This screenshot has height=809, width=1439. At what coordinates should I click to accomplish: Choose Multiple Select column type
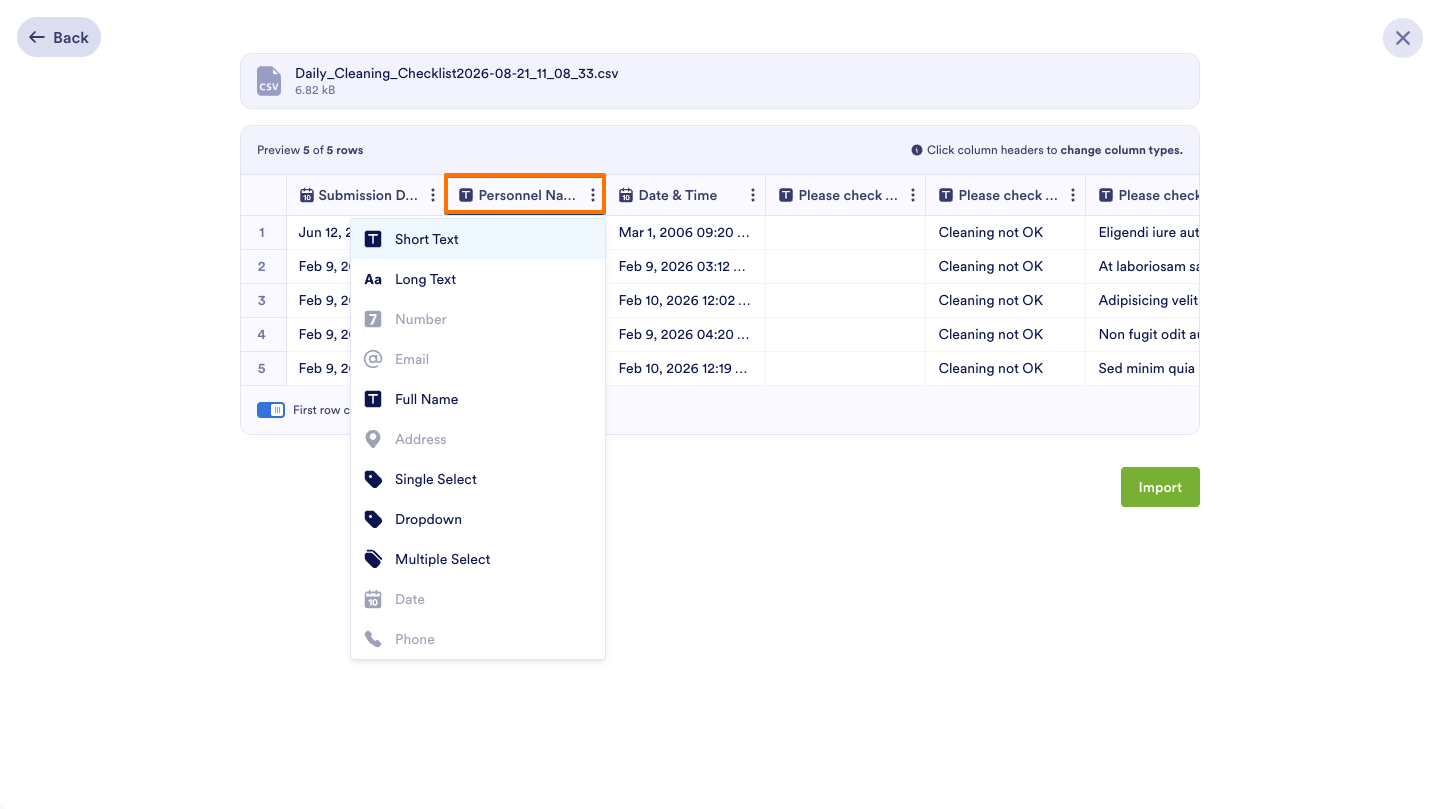[478, 559]
